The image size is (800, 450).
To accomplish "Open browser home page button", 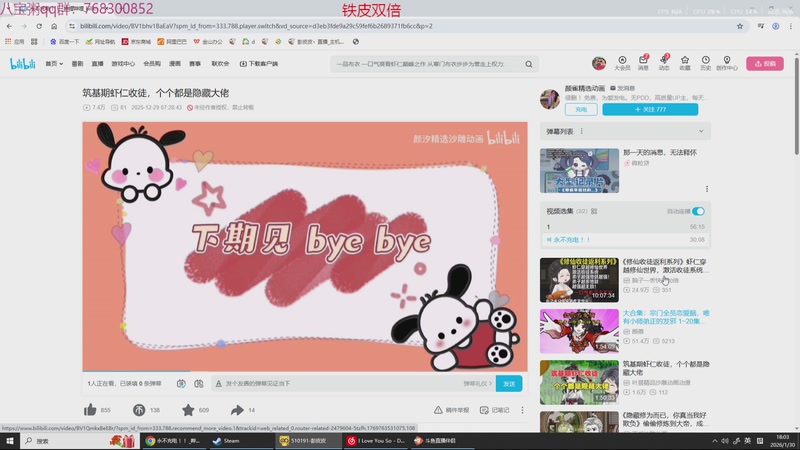I will pos(54,26).
